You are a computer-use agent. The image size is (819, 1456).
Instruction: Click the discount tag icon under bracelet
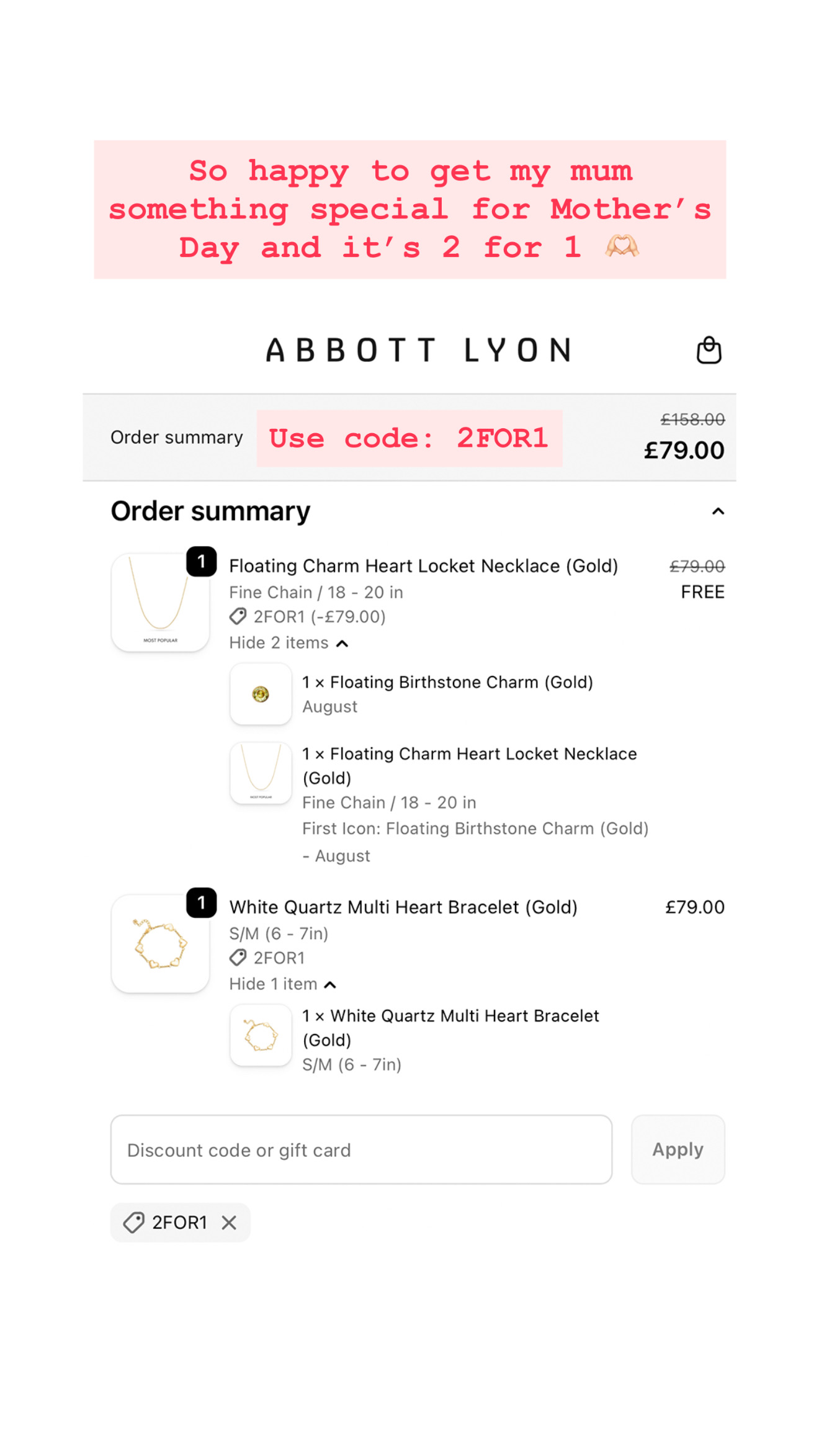238,958
